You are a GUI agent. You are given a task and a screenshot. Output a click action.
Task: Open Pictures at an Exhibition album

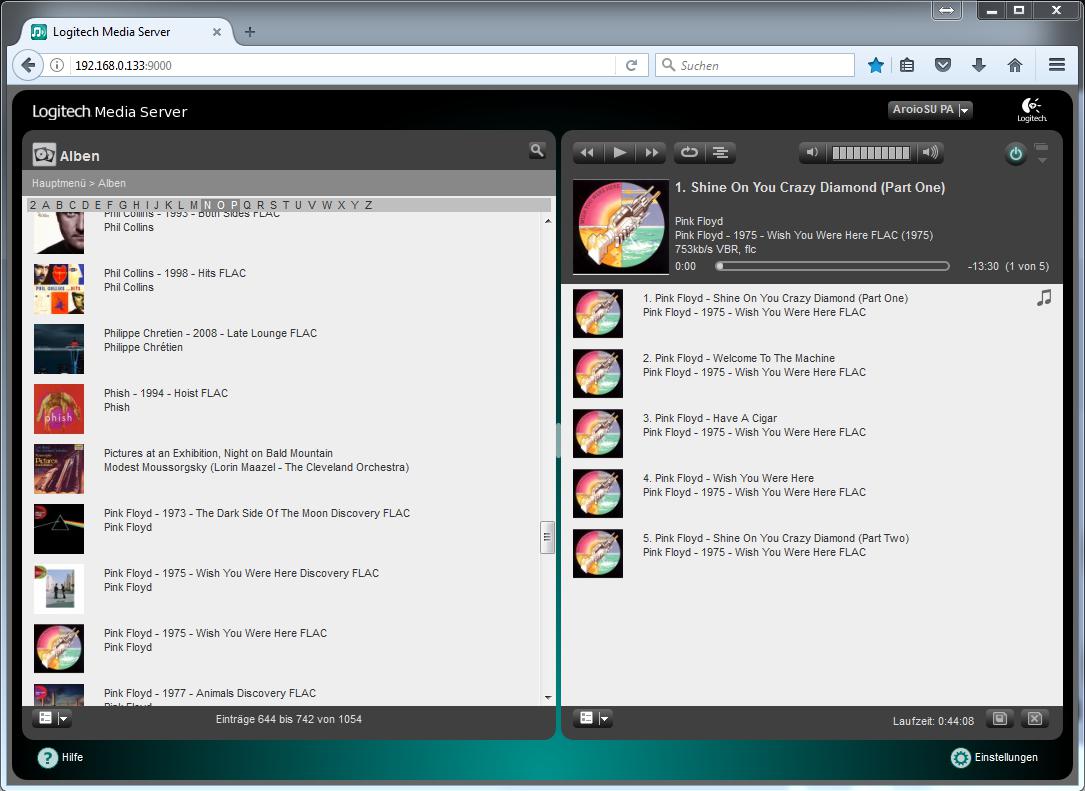click(x=218, y=453)
